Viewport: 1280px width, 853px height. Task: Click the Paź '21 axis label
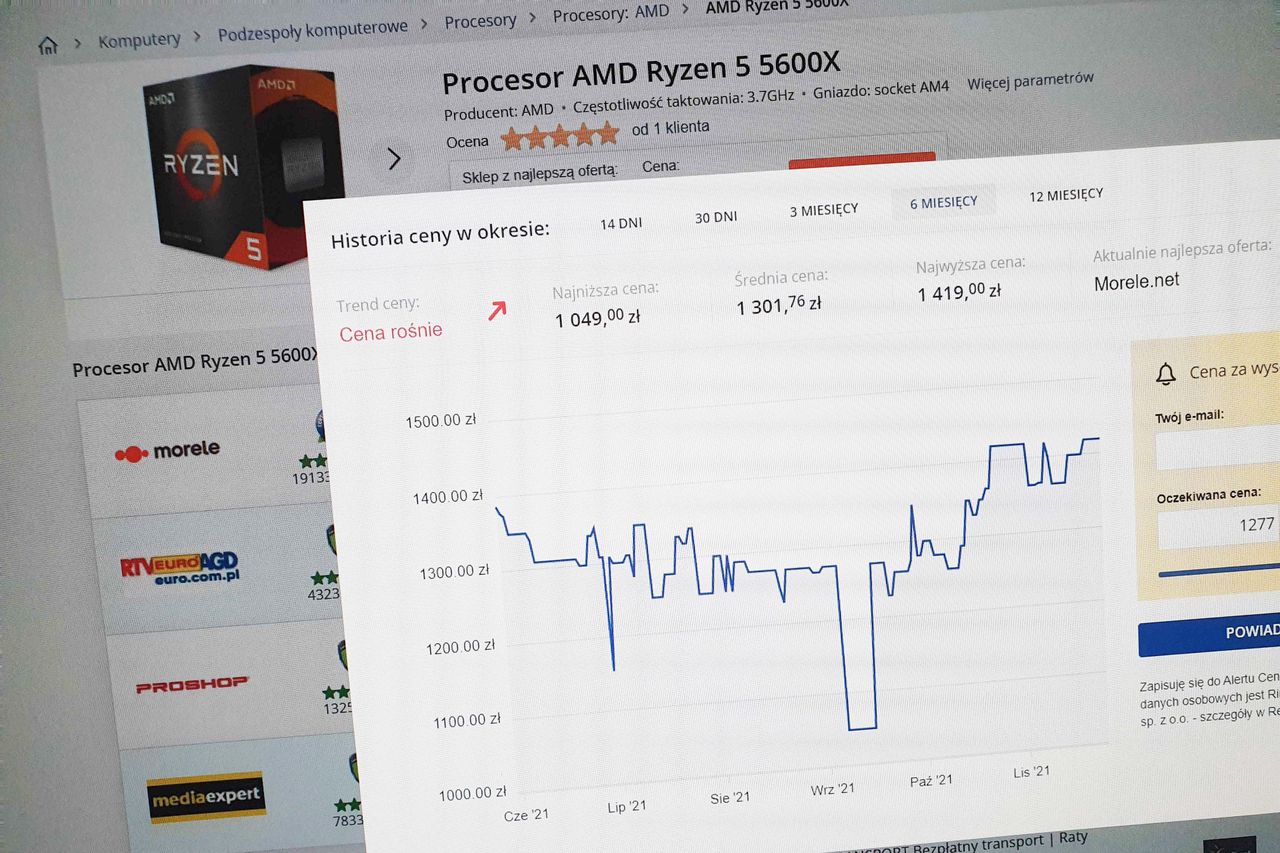click(931, 779)
